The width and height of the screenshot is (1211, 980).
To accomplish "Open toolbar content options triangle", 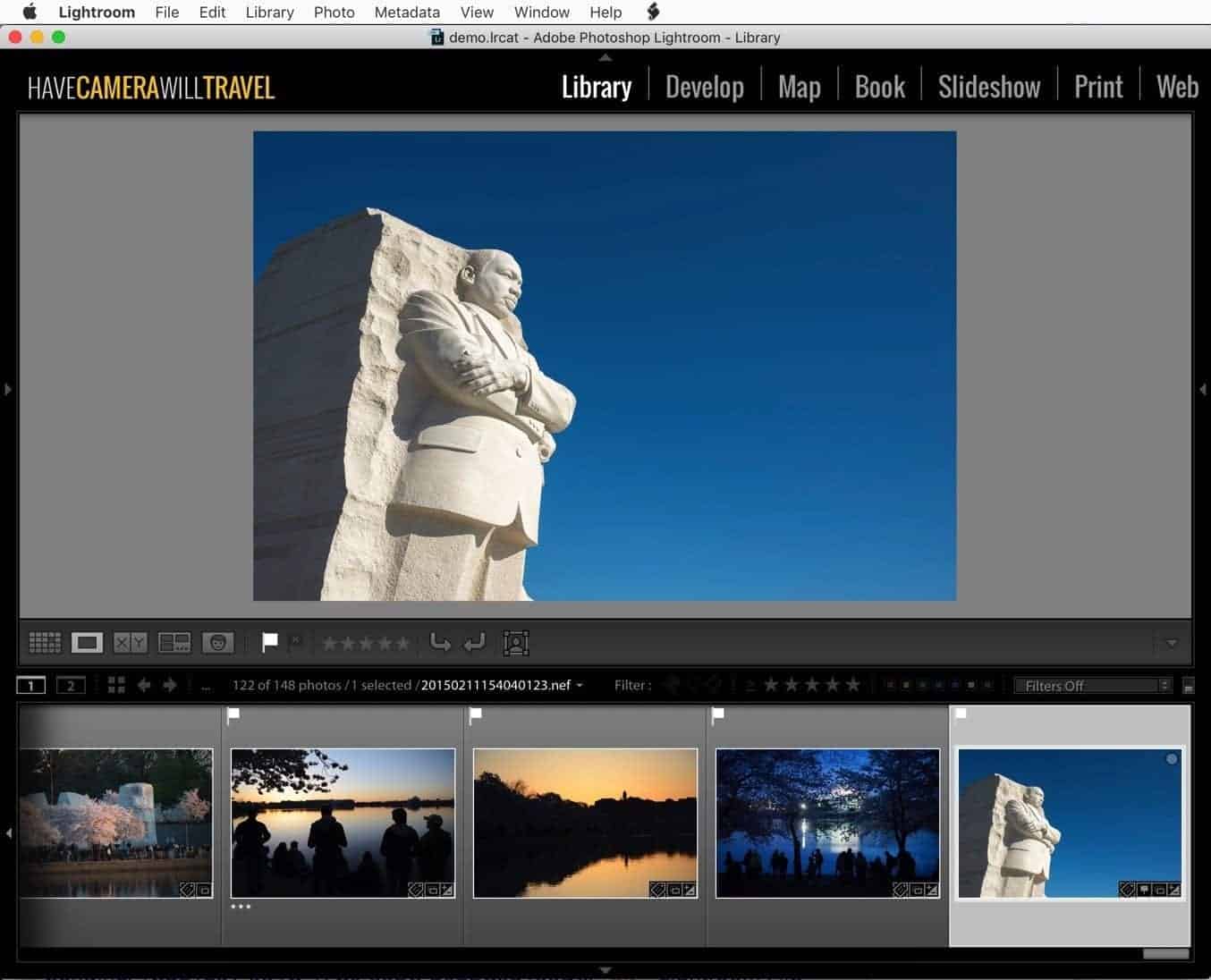I will point(1172,643).
